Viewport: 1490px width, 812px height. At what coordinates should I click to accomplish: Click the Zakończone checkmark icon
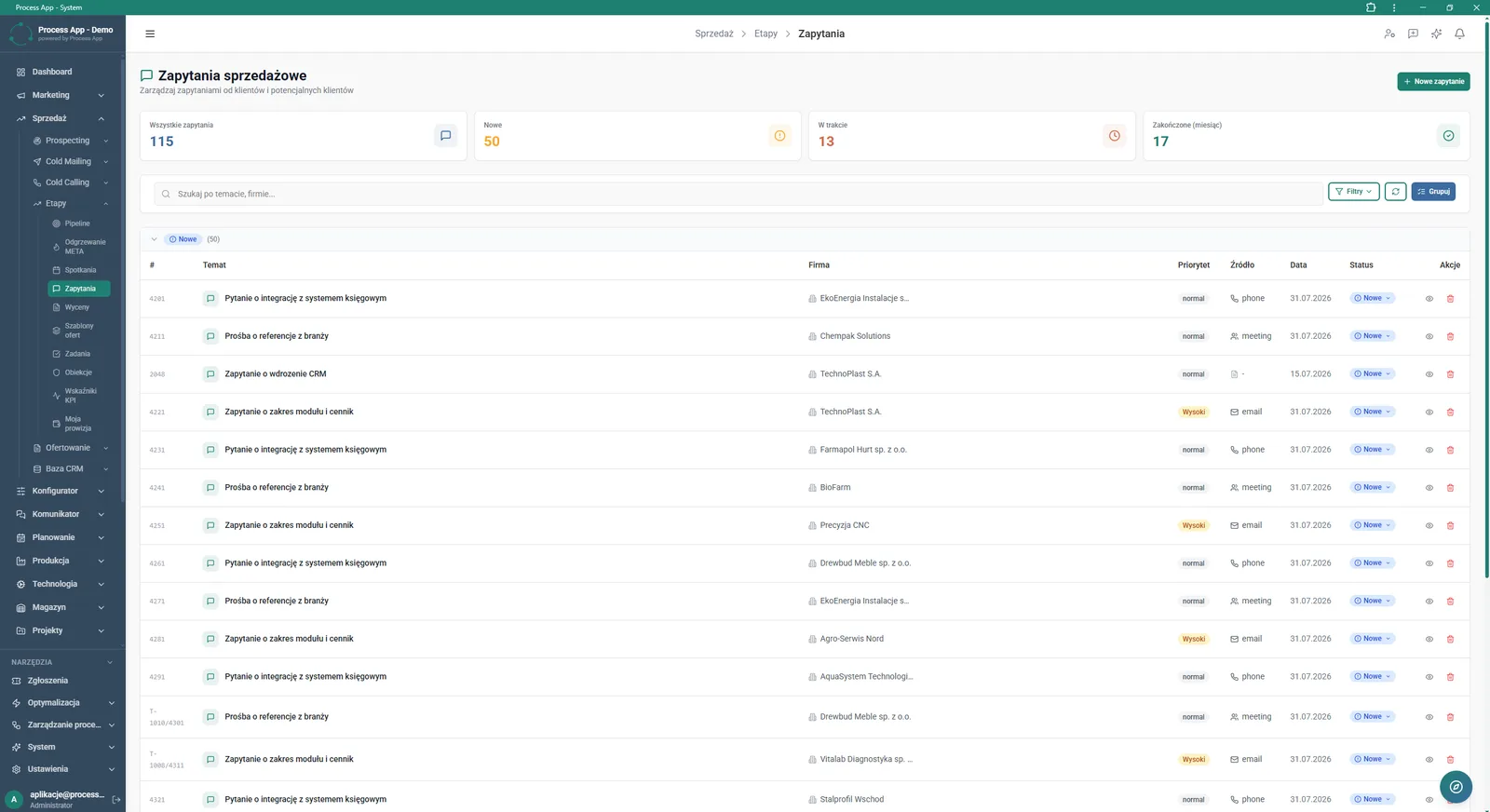click(1448, 136)
